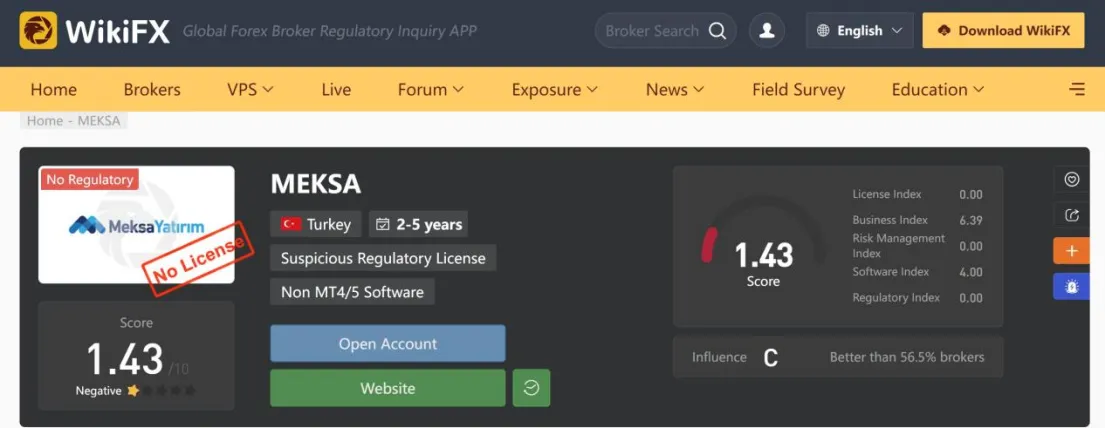The height and width of the screenshot is (429, 1106).
Task: Click the search magnifier icon
Action: 717,31
